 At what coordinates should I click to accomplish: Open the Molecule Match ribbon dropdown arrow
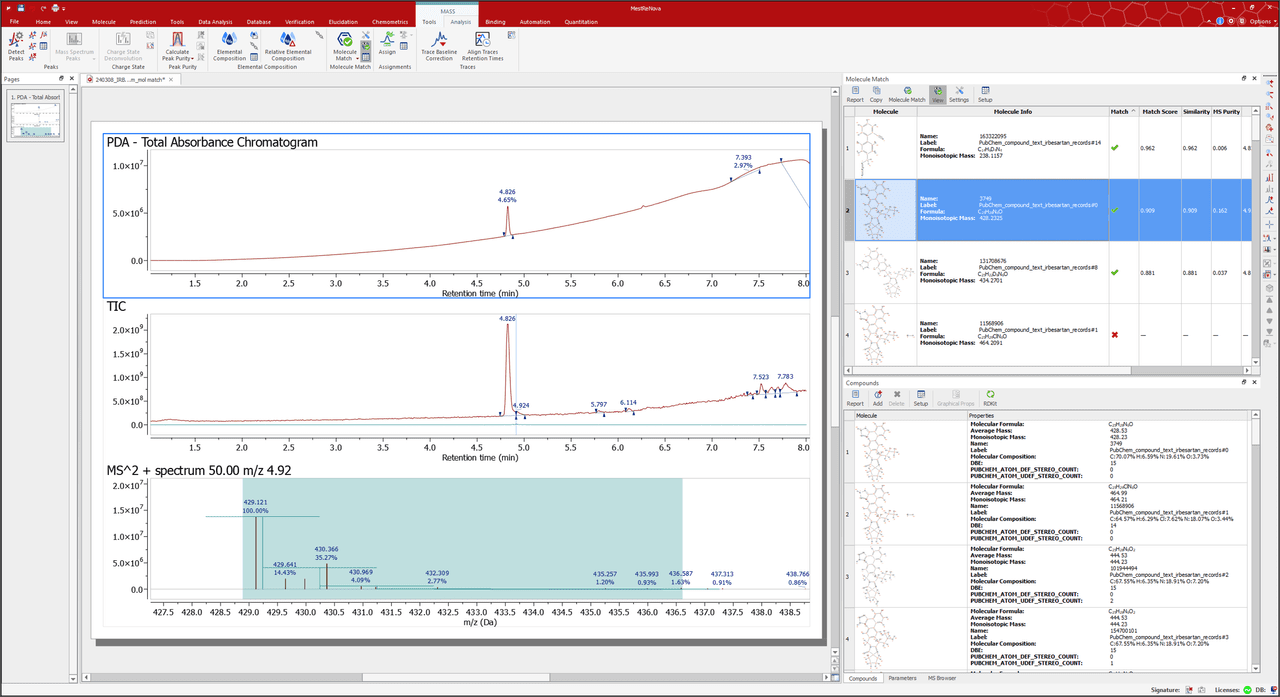[357, 58]
